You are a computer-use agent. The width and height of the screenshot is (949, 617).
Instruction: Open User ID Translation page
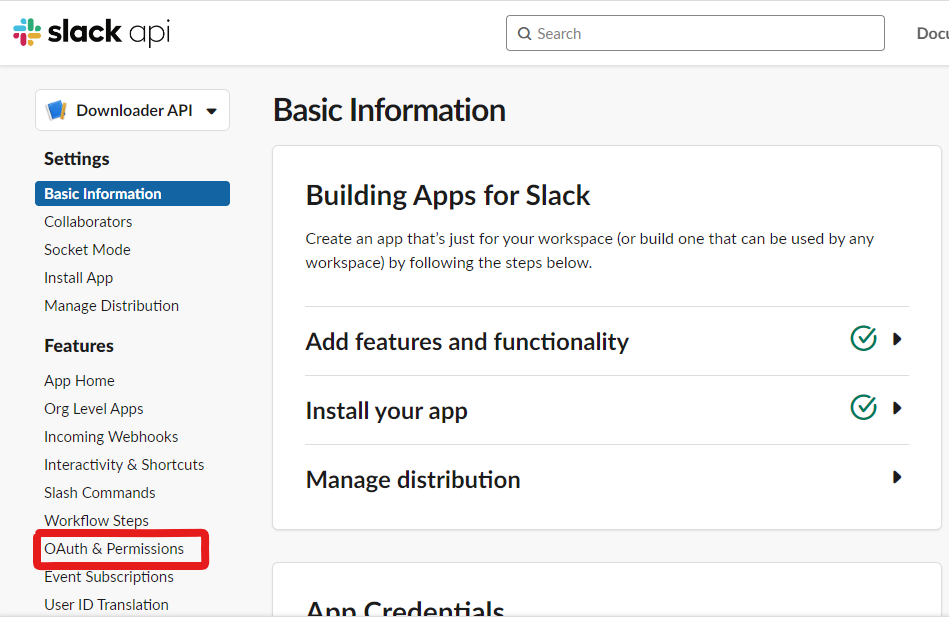click(x=107, y=605)
